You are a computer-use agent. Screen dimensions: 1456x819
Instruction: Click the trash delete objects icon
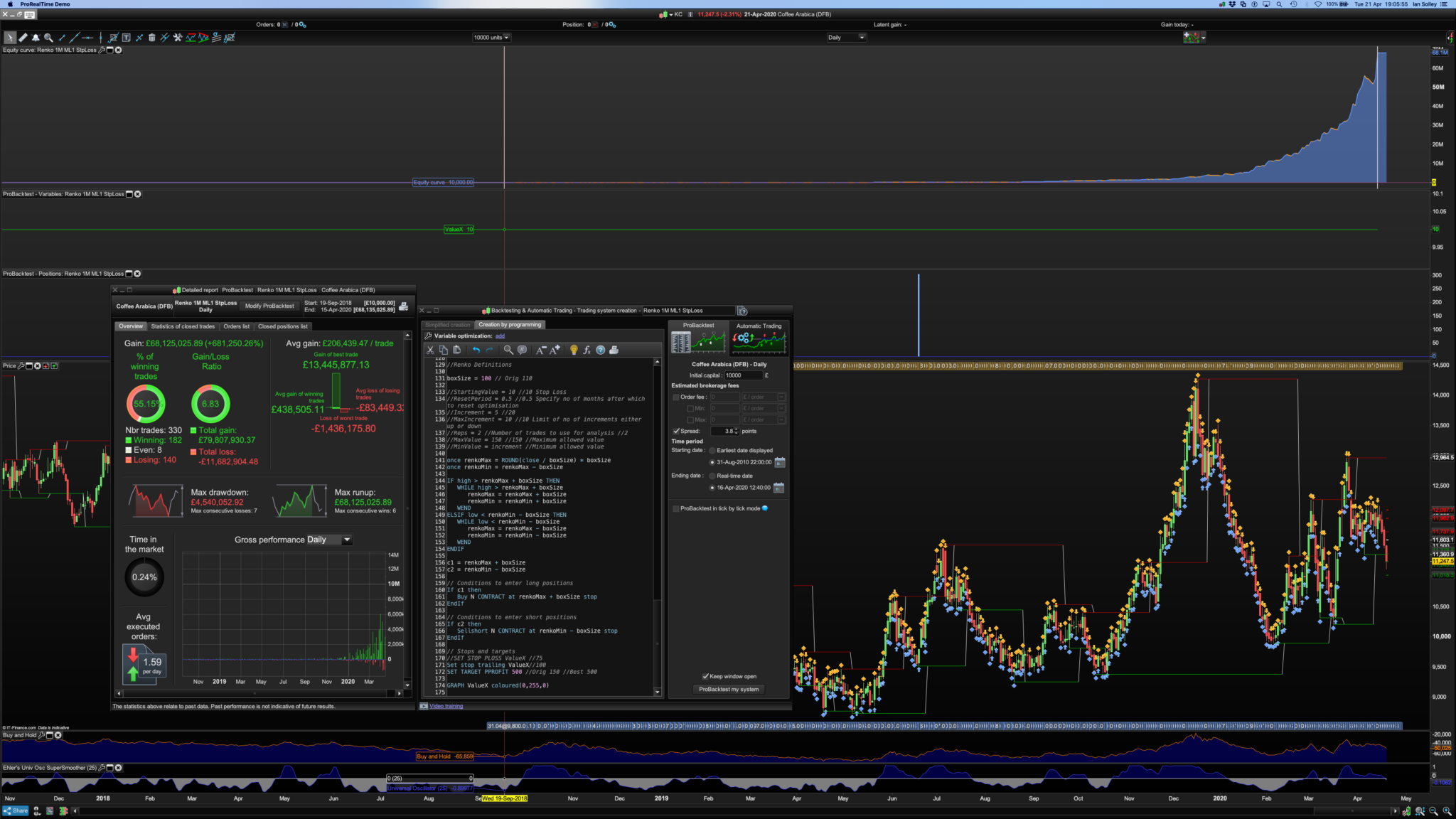coord(151,38)
